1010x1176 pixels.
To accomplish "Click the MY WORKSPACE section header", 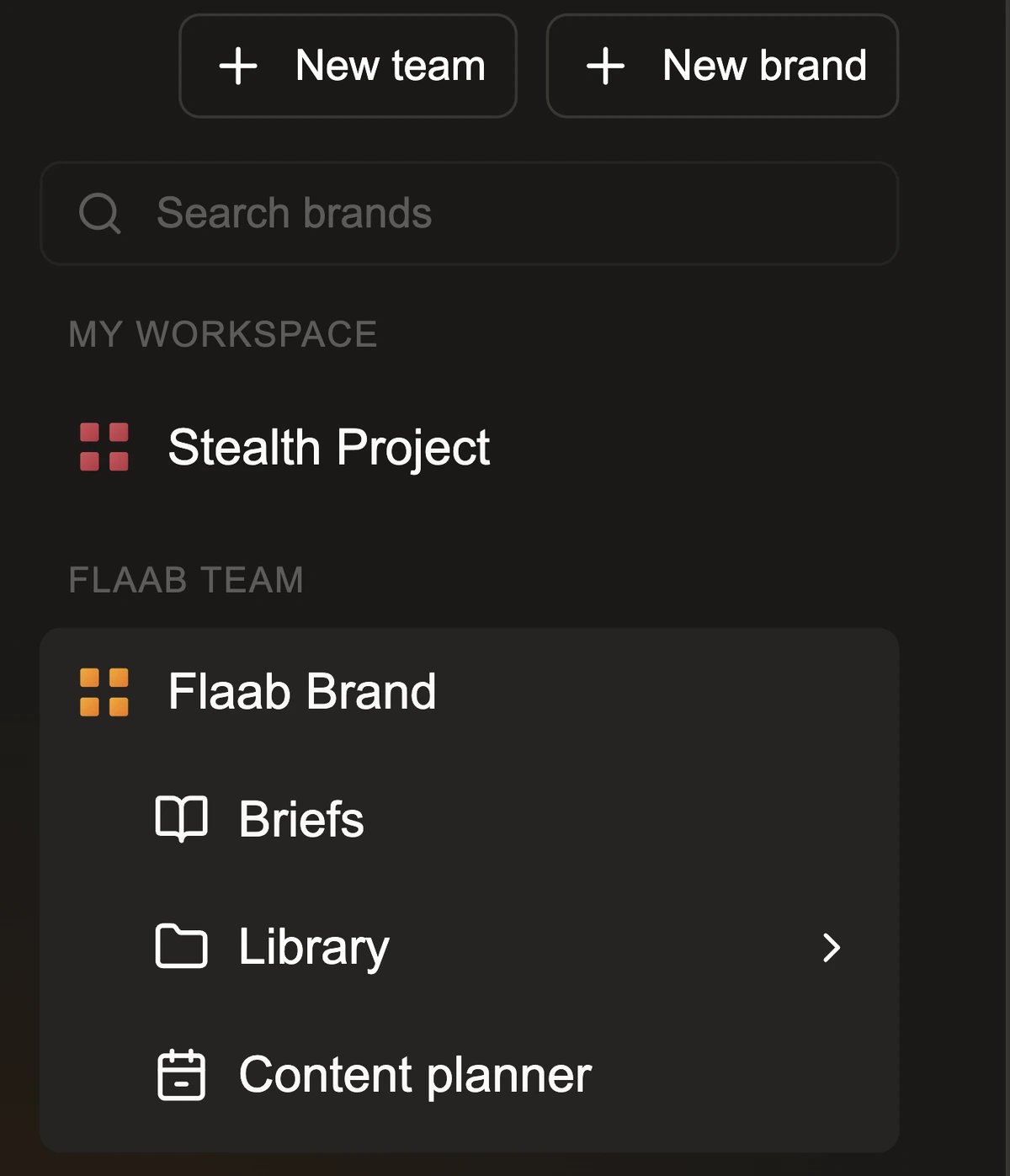I will [x=223, y=334].
